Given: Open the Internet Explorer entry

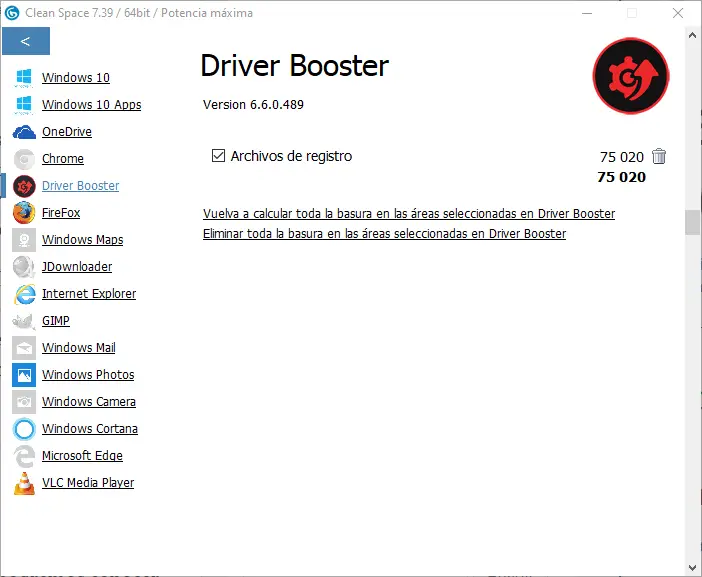Looking at the screenshot, I should [89, 294].
